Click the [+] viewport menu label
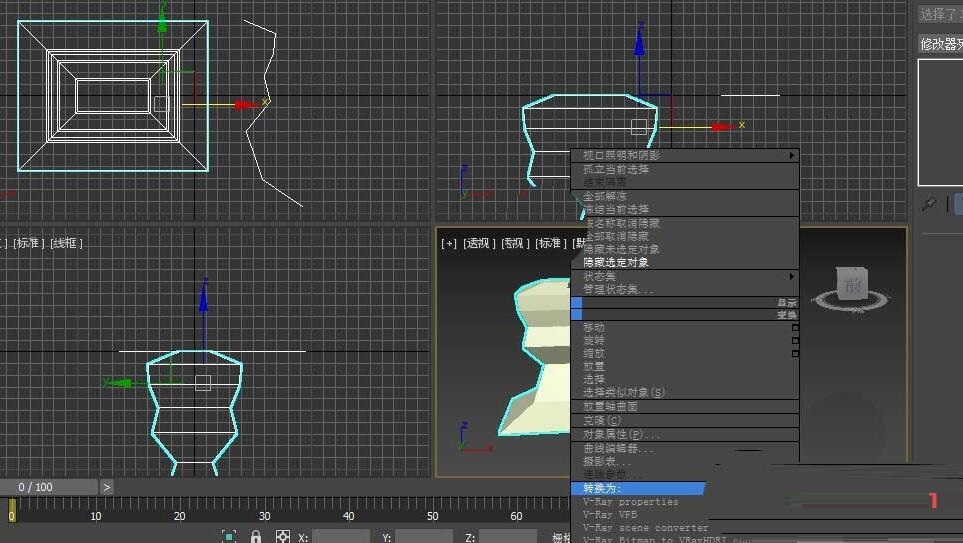 point(449,244)
